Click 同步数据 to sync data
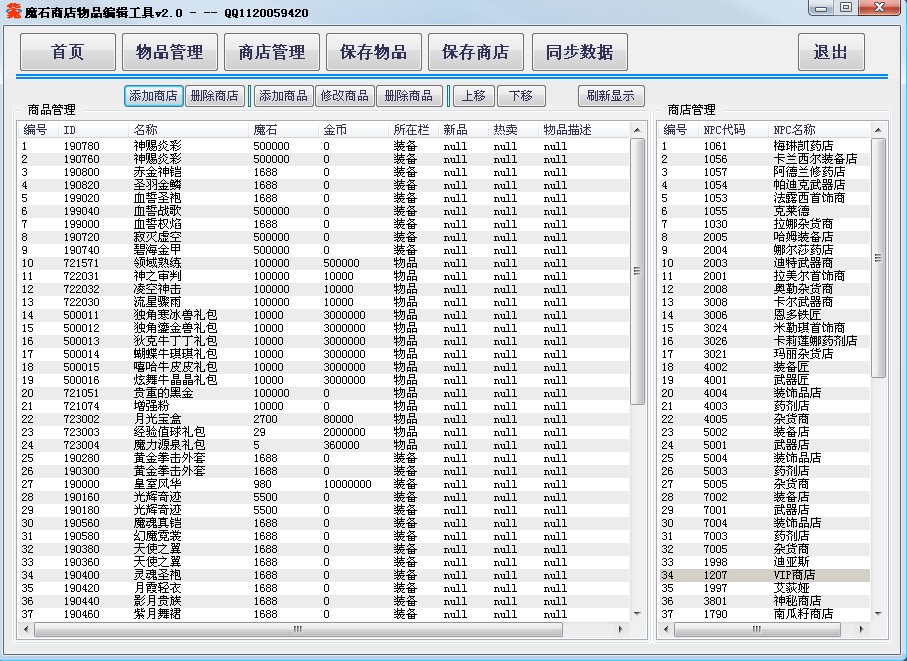 pyautogui.click(x=579, y=52)
